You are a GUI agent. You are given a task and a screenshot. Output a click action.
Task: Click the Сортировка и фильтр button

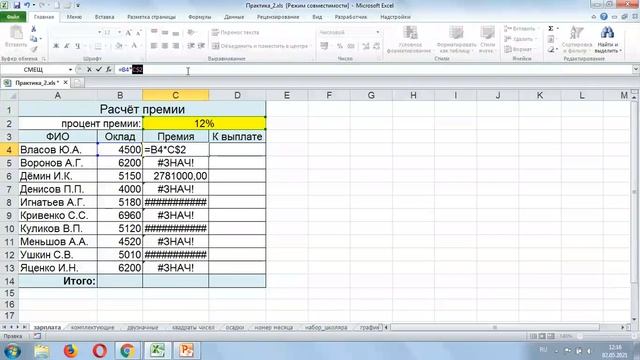[x=577, y=39]
